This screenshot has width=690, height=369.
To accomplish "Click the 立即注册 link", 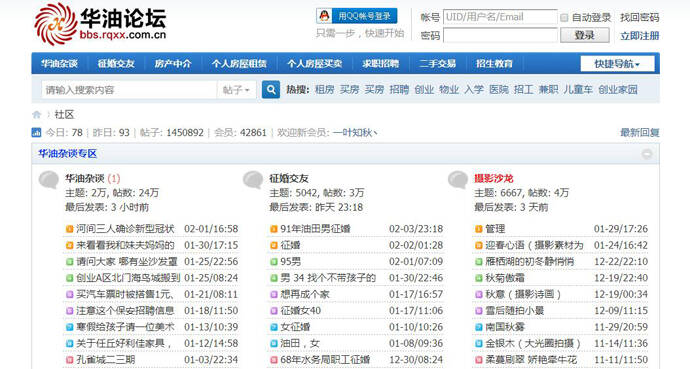I will [639, 36].
